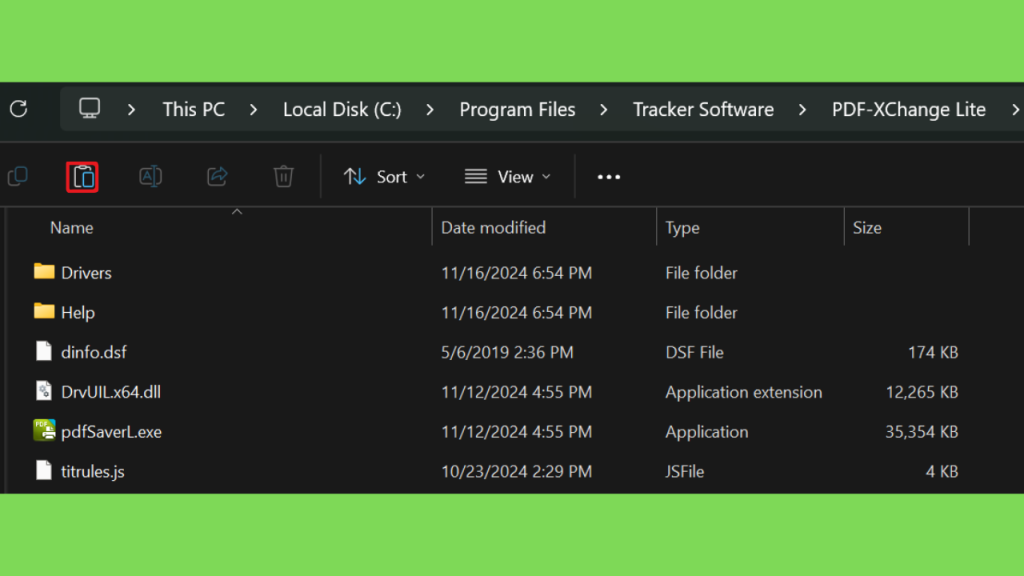Click the computer monitor icon in address bar

pyautogui.click(x=89, y=108)
